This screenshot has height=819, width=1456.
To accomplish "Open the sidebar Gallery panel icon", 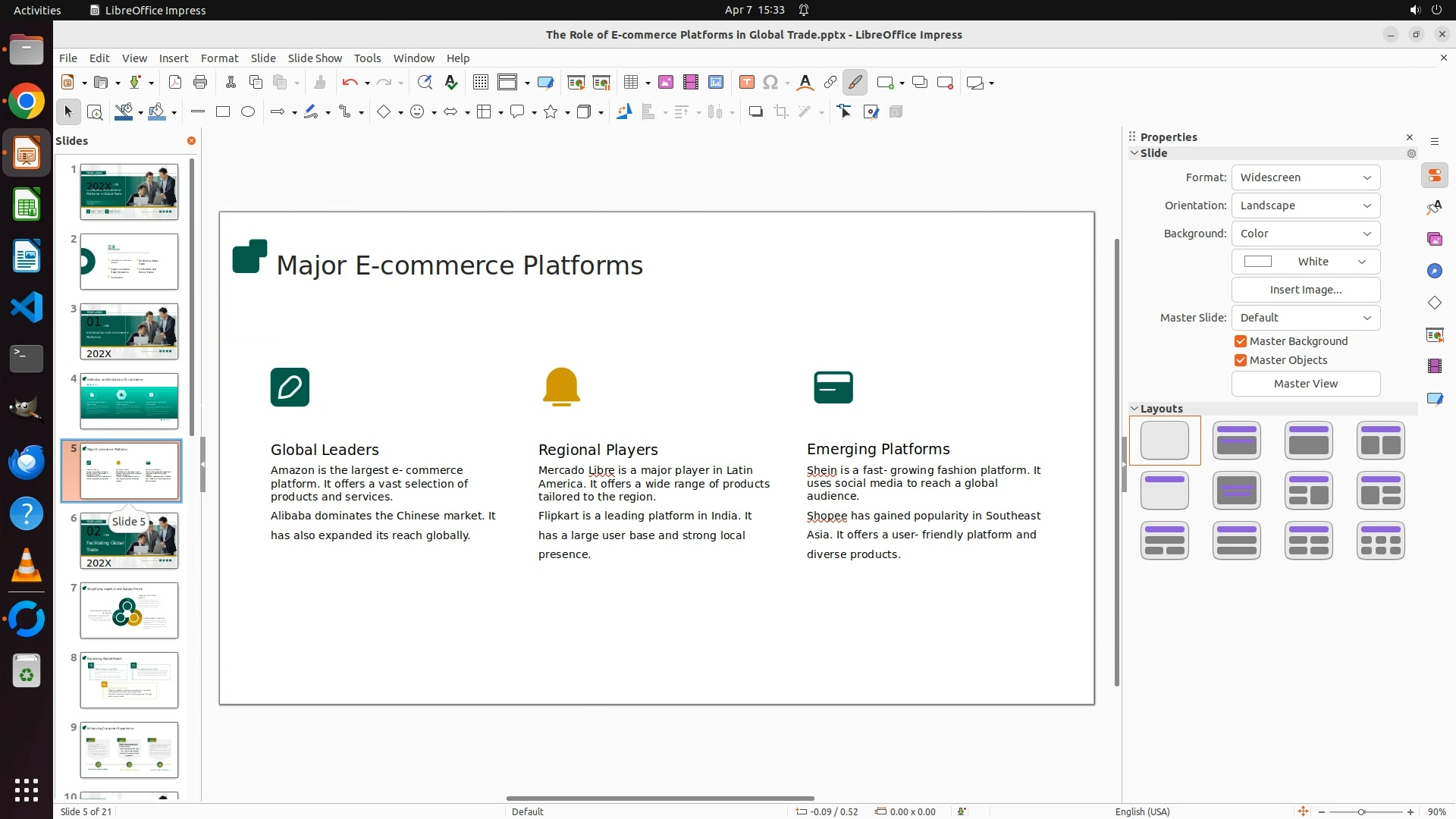I will click(x=1435, y=240).
